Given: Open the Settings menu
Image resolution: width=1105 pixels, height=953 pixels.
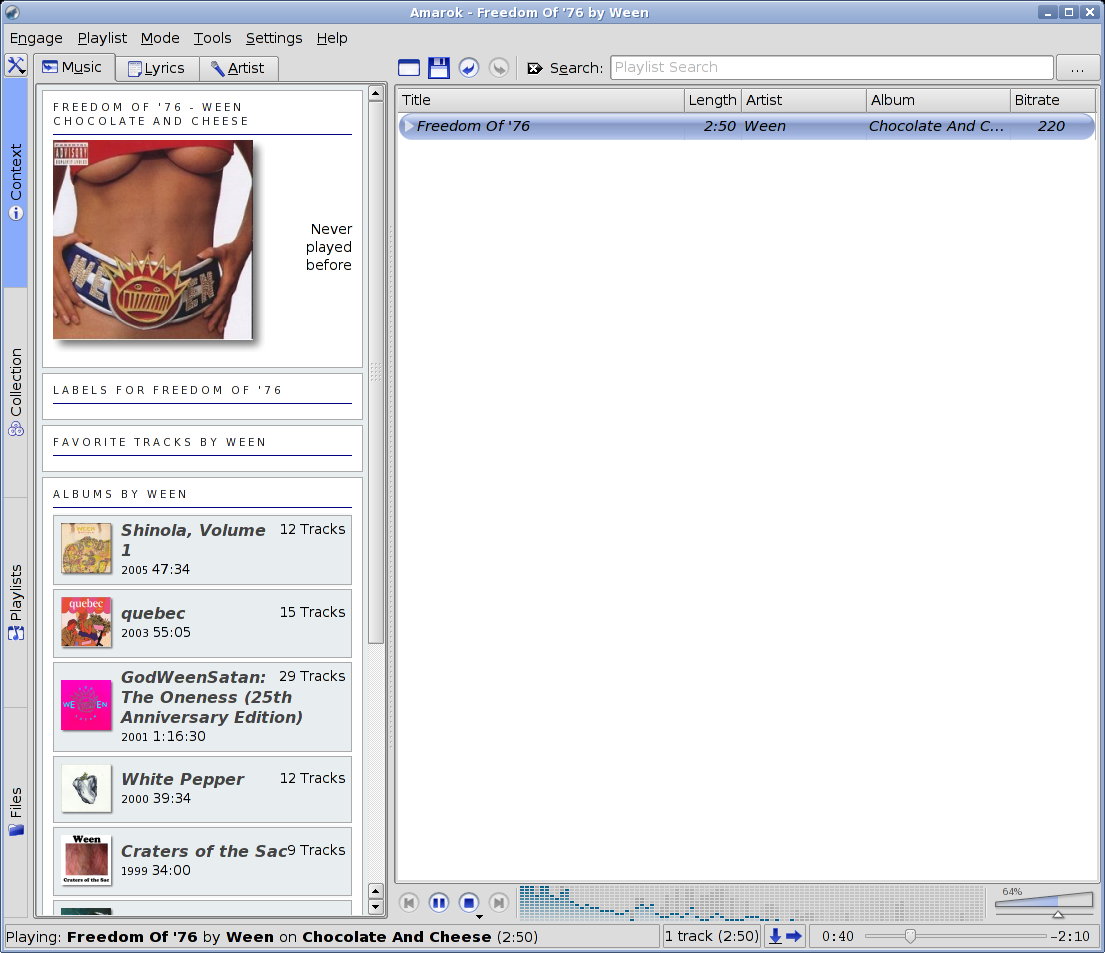Looking at the screenshot, I should click(x=273, y=38).
